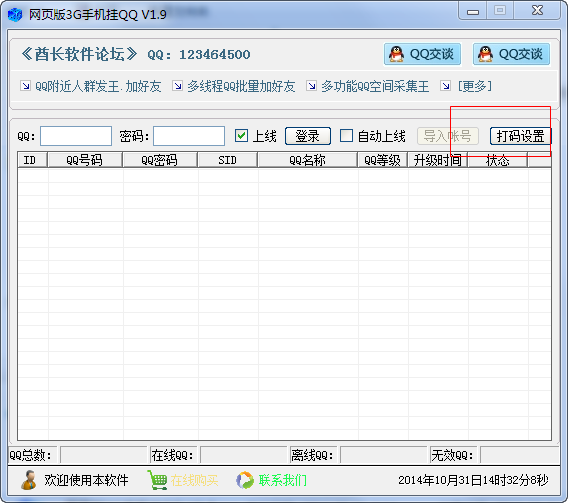Click the QQ总数 value field

[104, 455]
